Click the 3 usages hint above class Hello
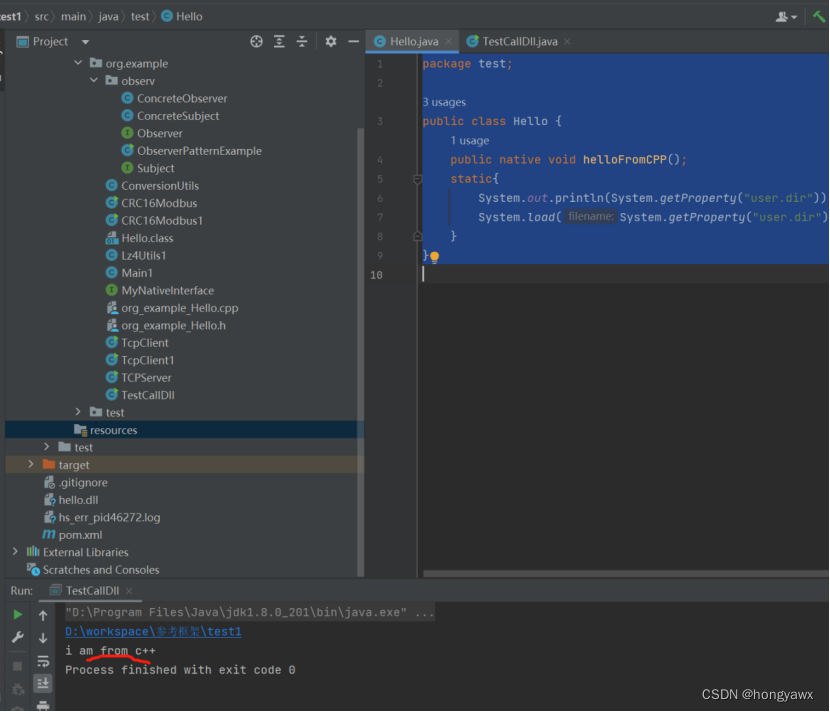Image resolution: width=830 pixels, height=712 pixels. [444, 102]
